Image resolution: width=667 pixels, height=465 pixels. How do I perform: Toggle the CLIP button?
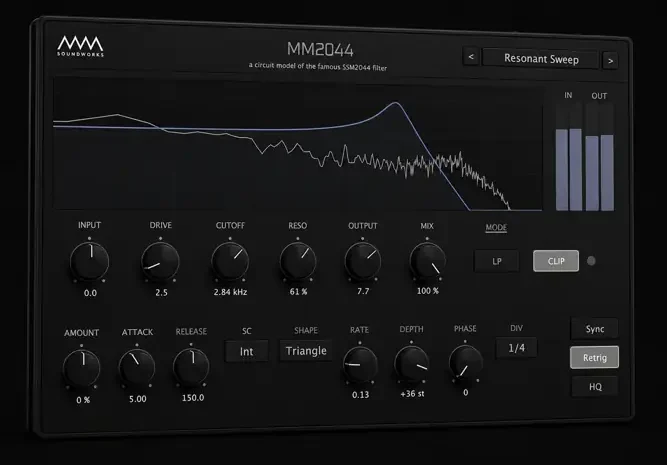point(556,261)
